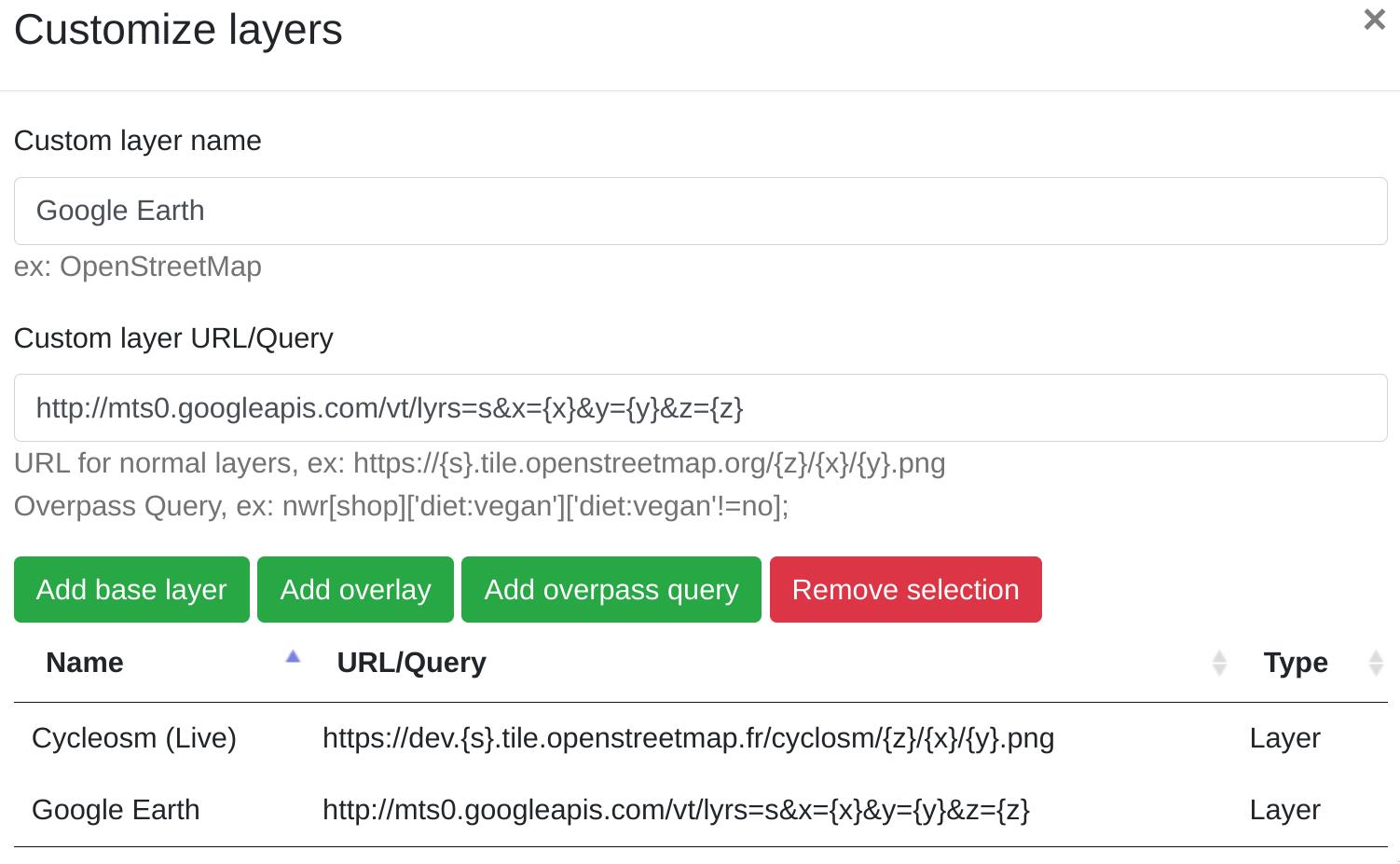The width and height of the screenshot is (1400, 864).
Task: Click the URL/Query column sort arrows icon
Action: [1219, 663]
